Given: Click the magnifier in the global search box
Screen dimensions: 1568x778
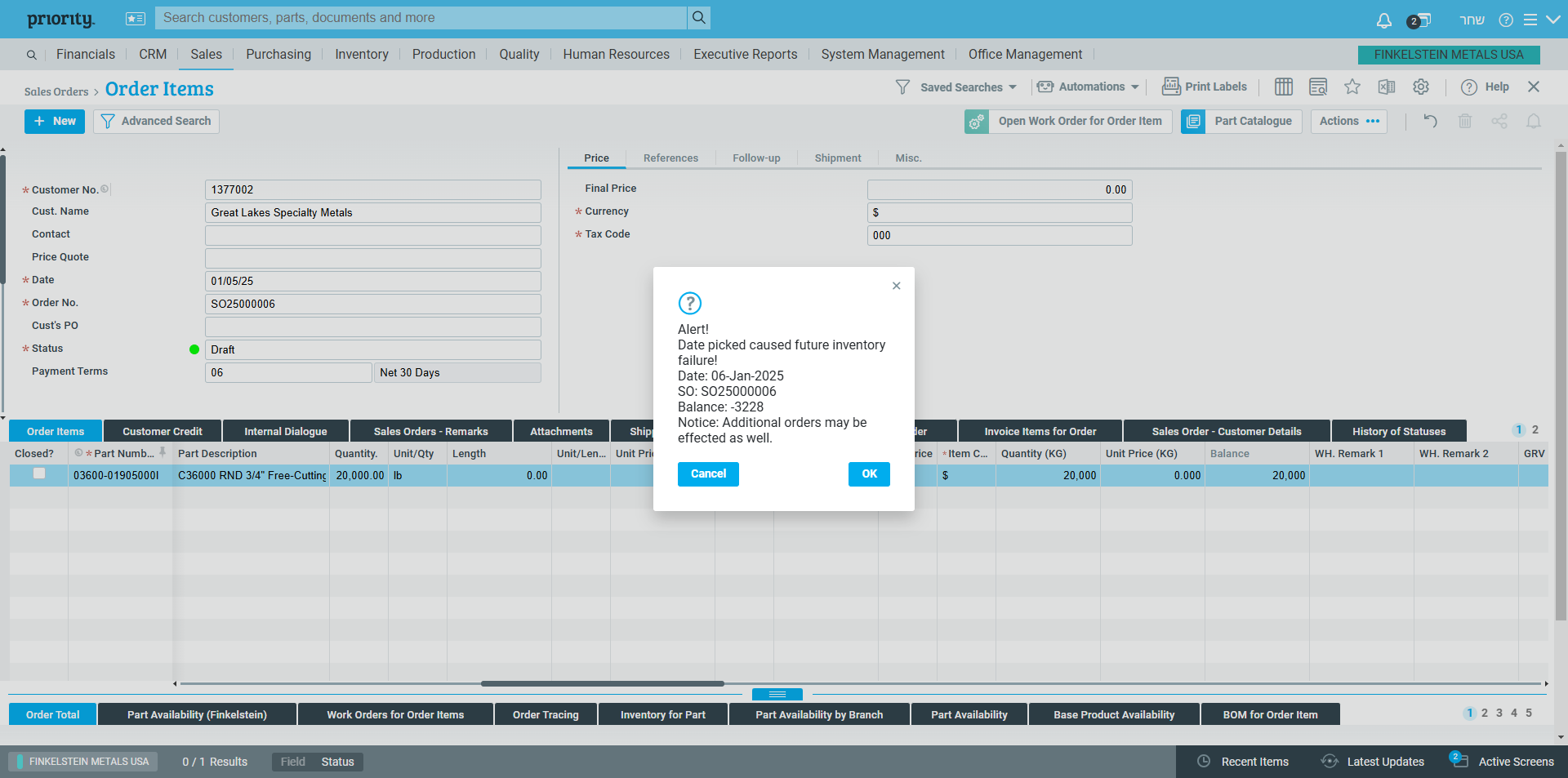Looking at the screenshot, I should tap(698, 17).
